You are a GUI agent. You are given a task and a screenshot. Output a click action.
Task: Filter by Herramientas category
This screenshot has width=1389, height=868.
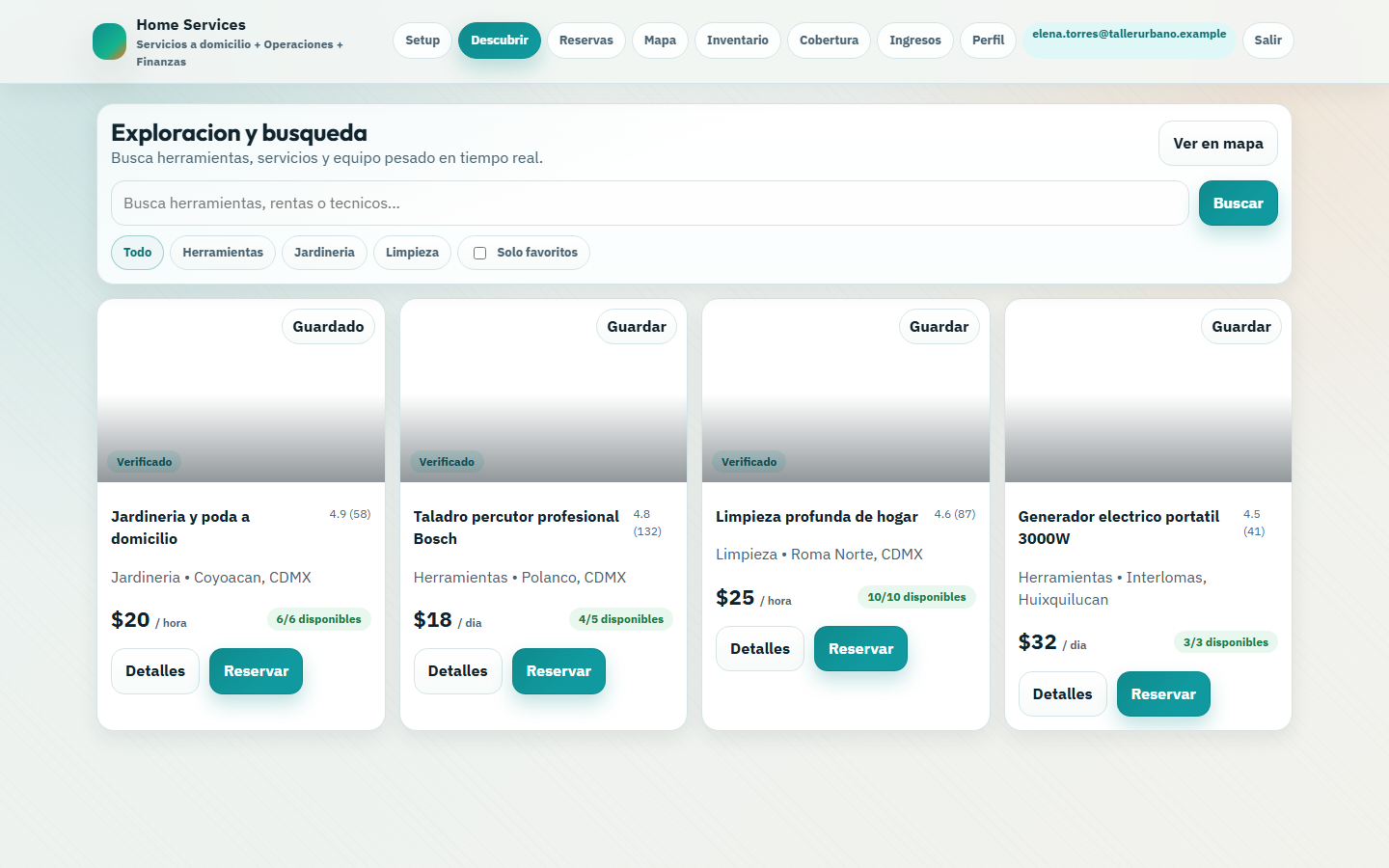[x=223, y=253]
